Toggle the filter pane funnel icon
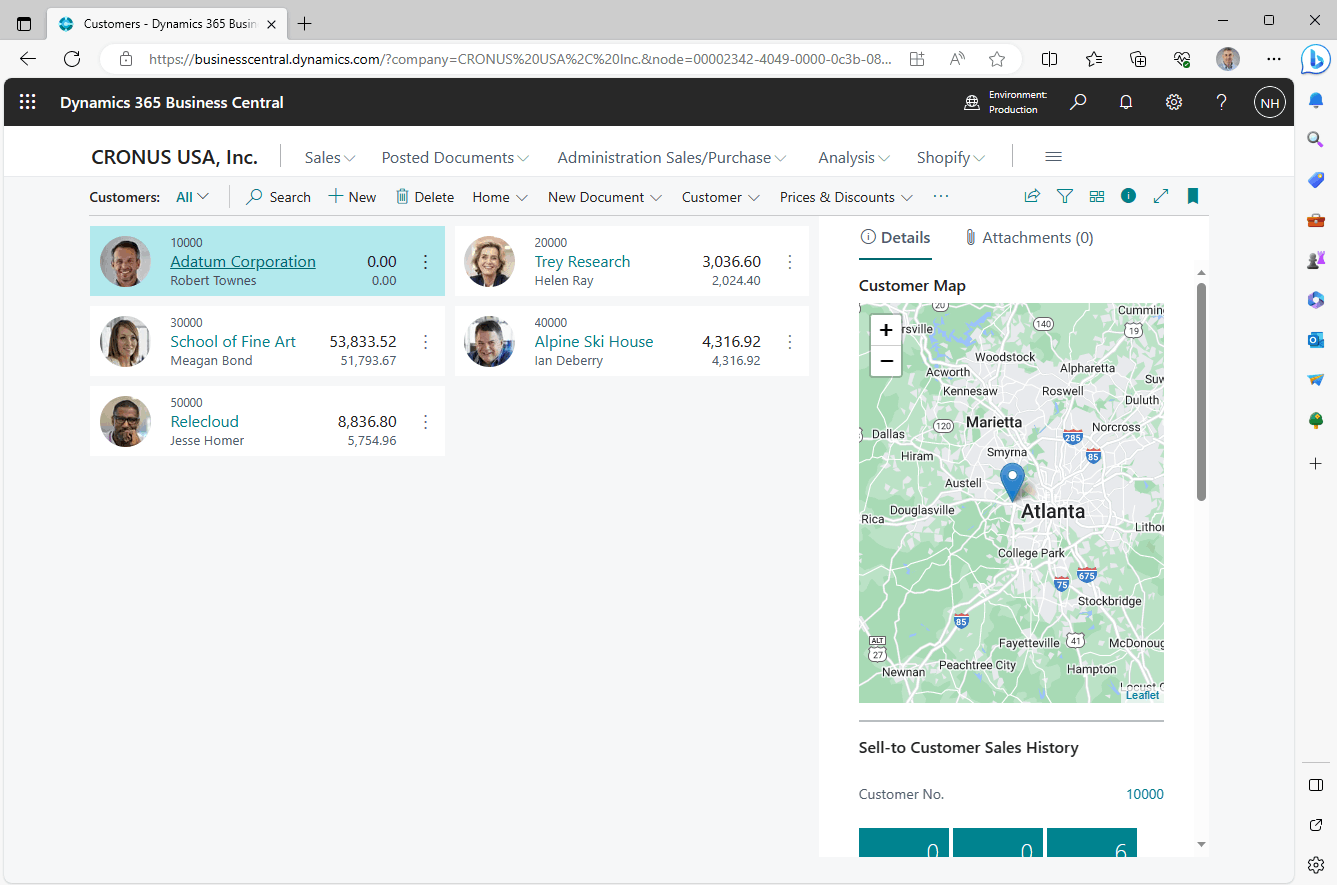The image size is (1337, 885). [x=1065, y=197]
